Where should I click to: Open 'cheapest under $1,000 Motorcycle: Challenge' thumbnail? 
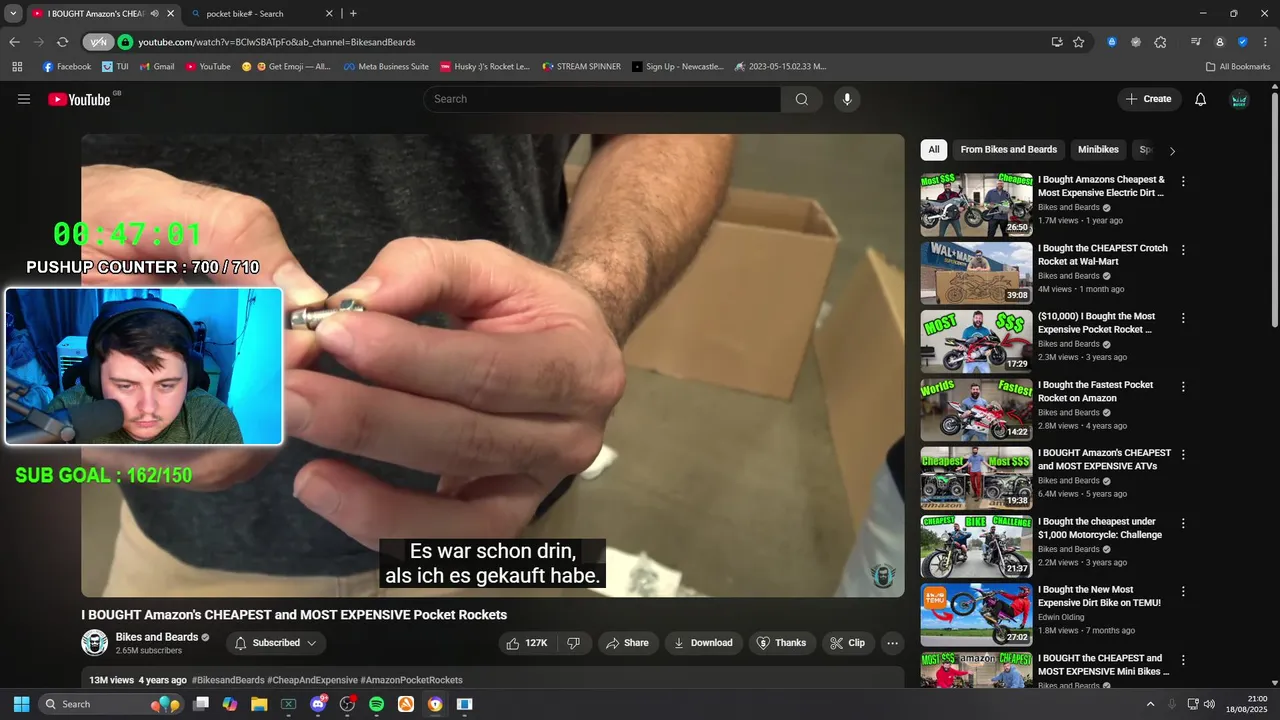976,546
